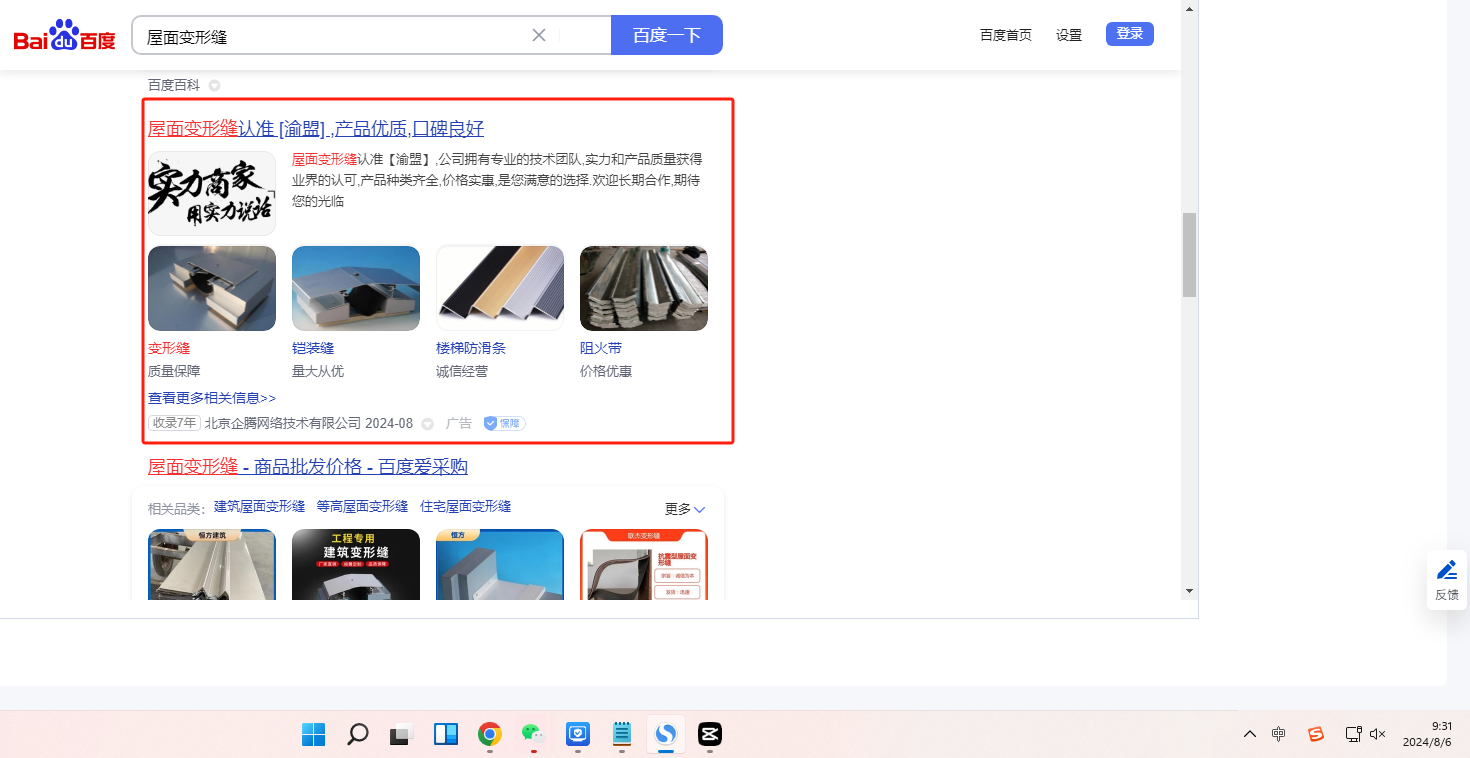Click the Baidu logo
The width and height of the screenshot is (1470, 758).
pos(65,37)
